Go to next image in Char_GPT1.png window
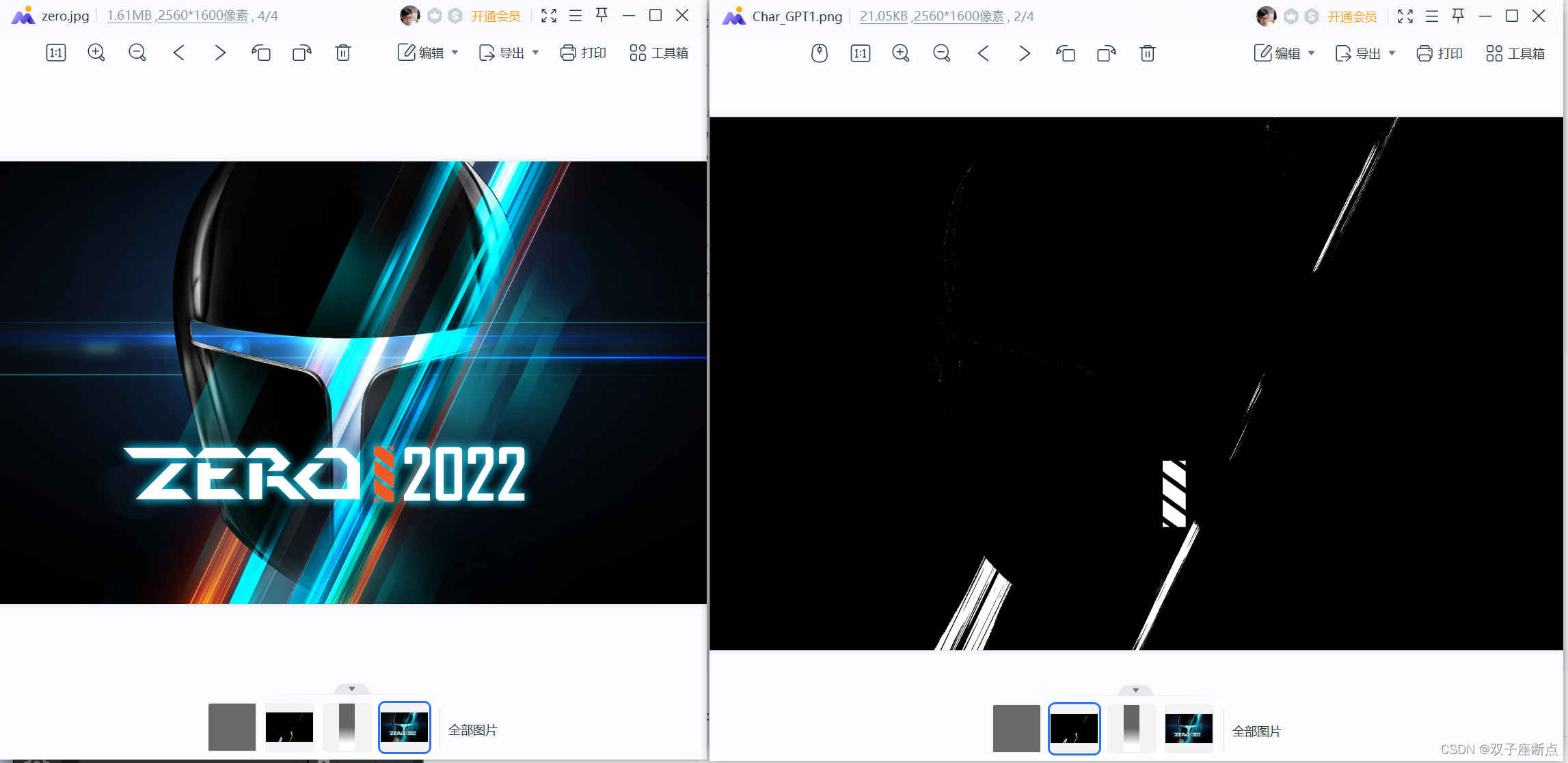 tap(1024, 53)
